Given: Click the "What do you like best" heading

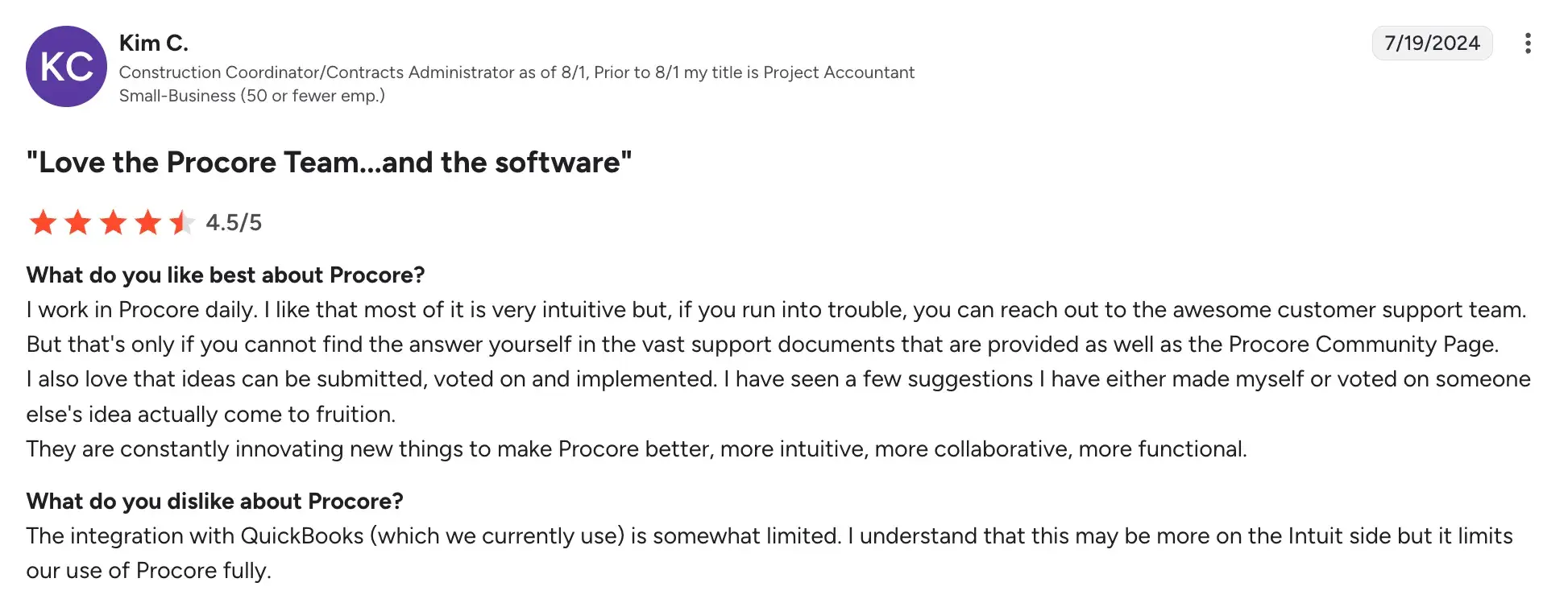Looking at the screenshot, I should pos(226,275).
